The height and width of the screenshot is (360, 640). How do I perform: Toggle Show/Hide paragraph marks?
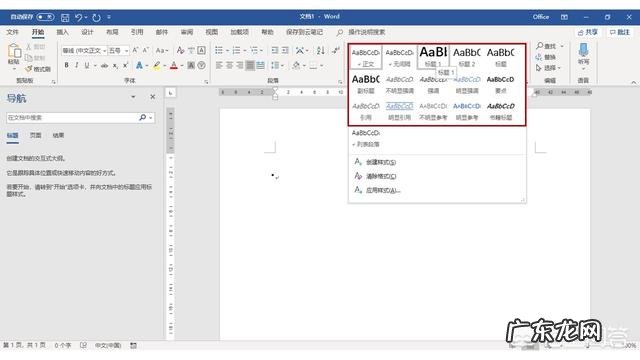[336, 50]
